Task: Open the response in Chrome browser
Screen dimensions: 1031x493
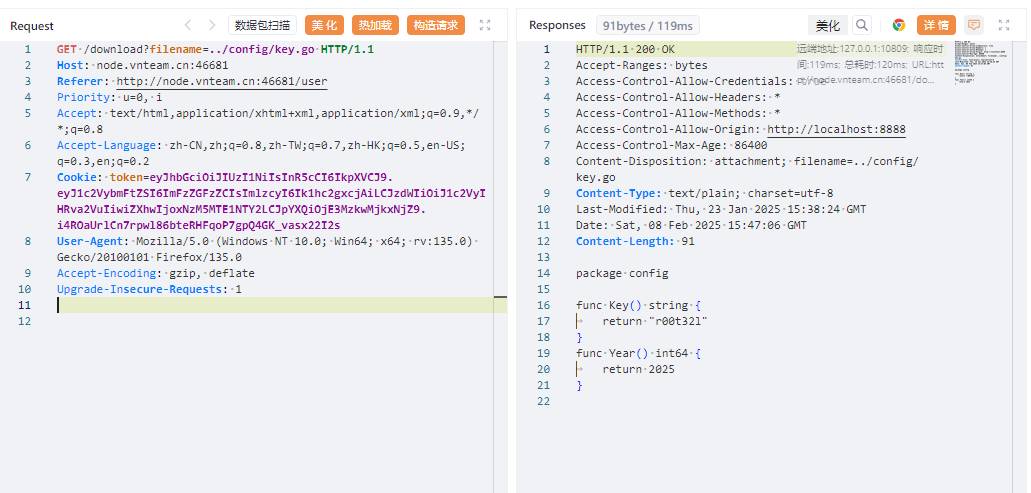Action: (x=898, y=25)
